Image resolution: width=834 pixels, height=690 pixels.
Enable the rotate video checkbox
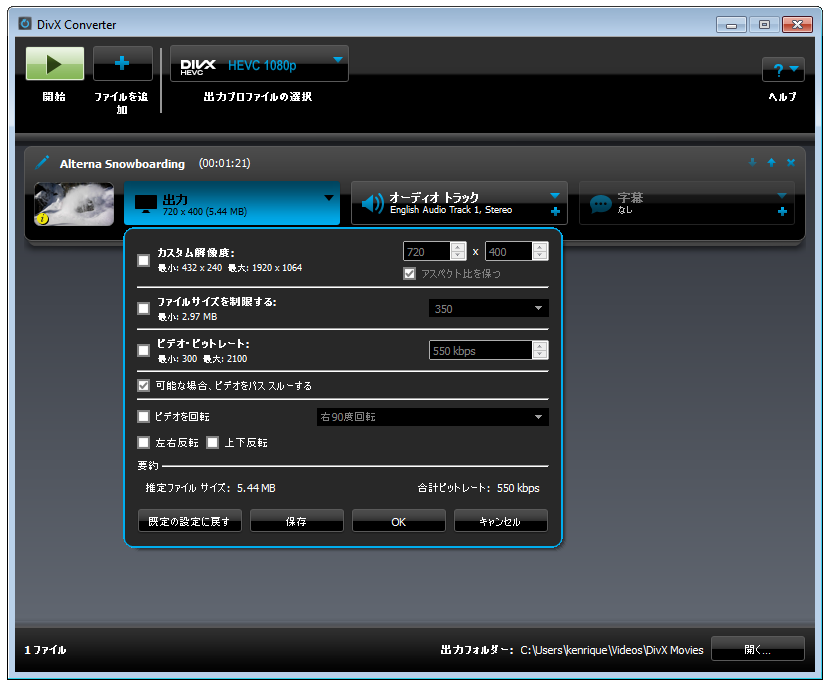pyautogui.click(x=144, y=416)
